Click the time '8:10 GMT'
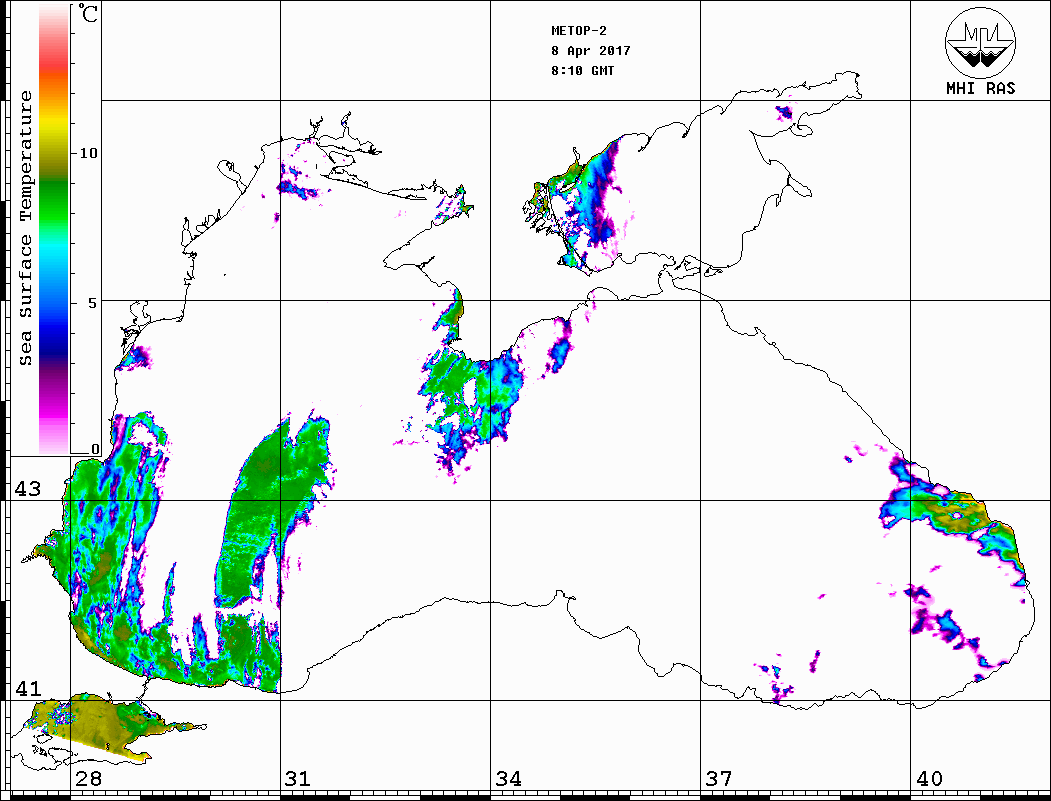Viewport: 1051px width, 801px height. [583, 70]
